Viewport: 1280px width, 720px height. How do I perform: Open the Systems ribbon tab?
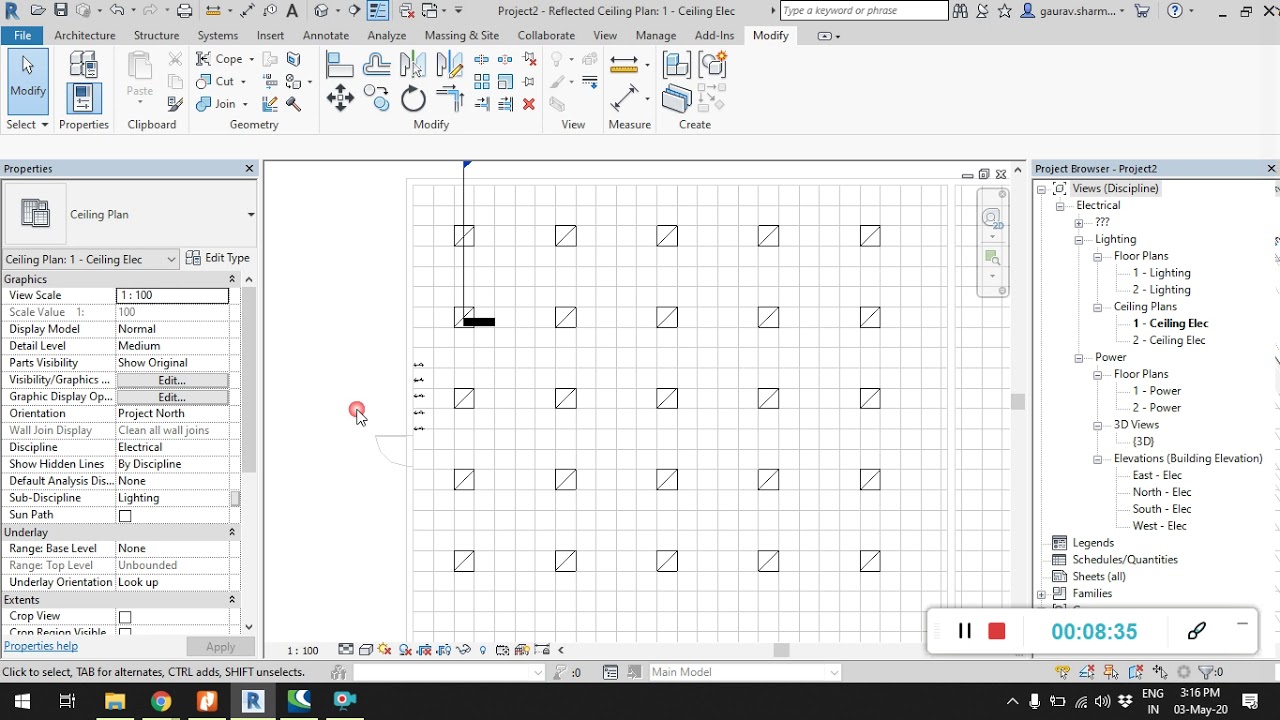218,35
